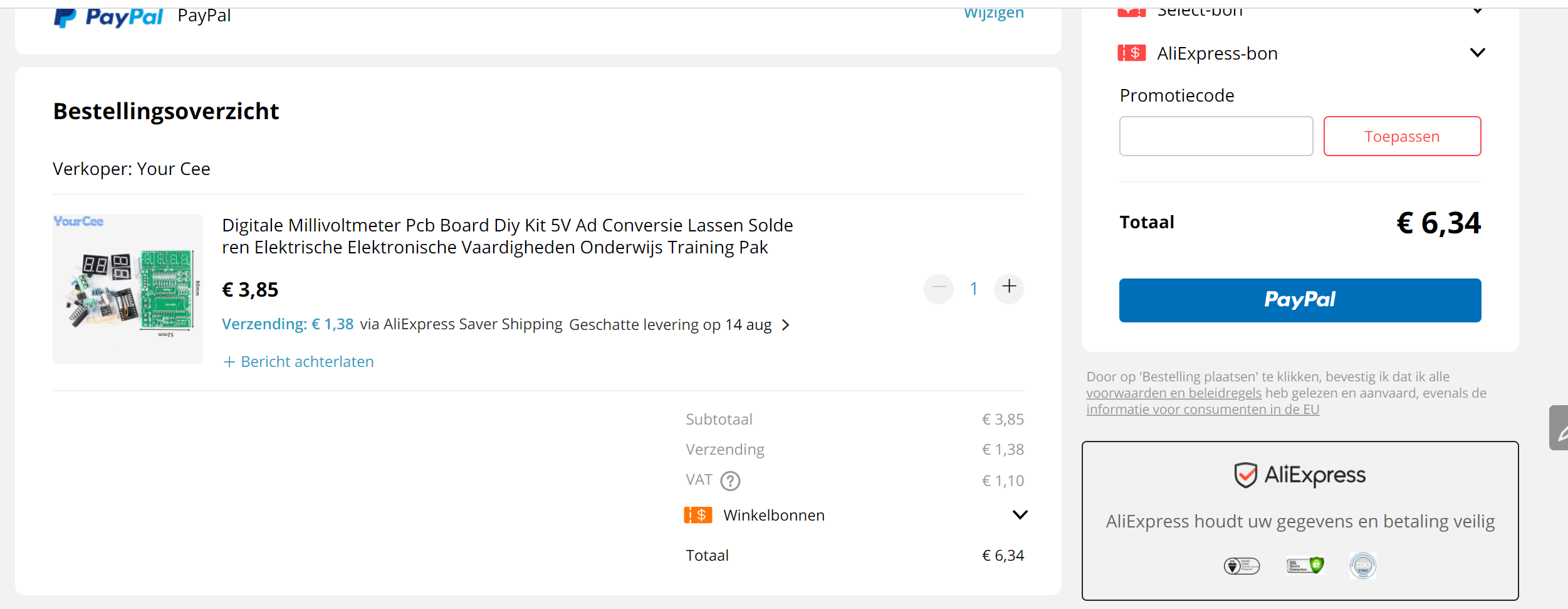Focus the Promotiecode input field
1568x609 pixels.
[1216, 136]
